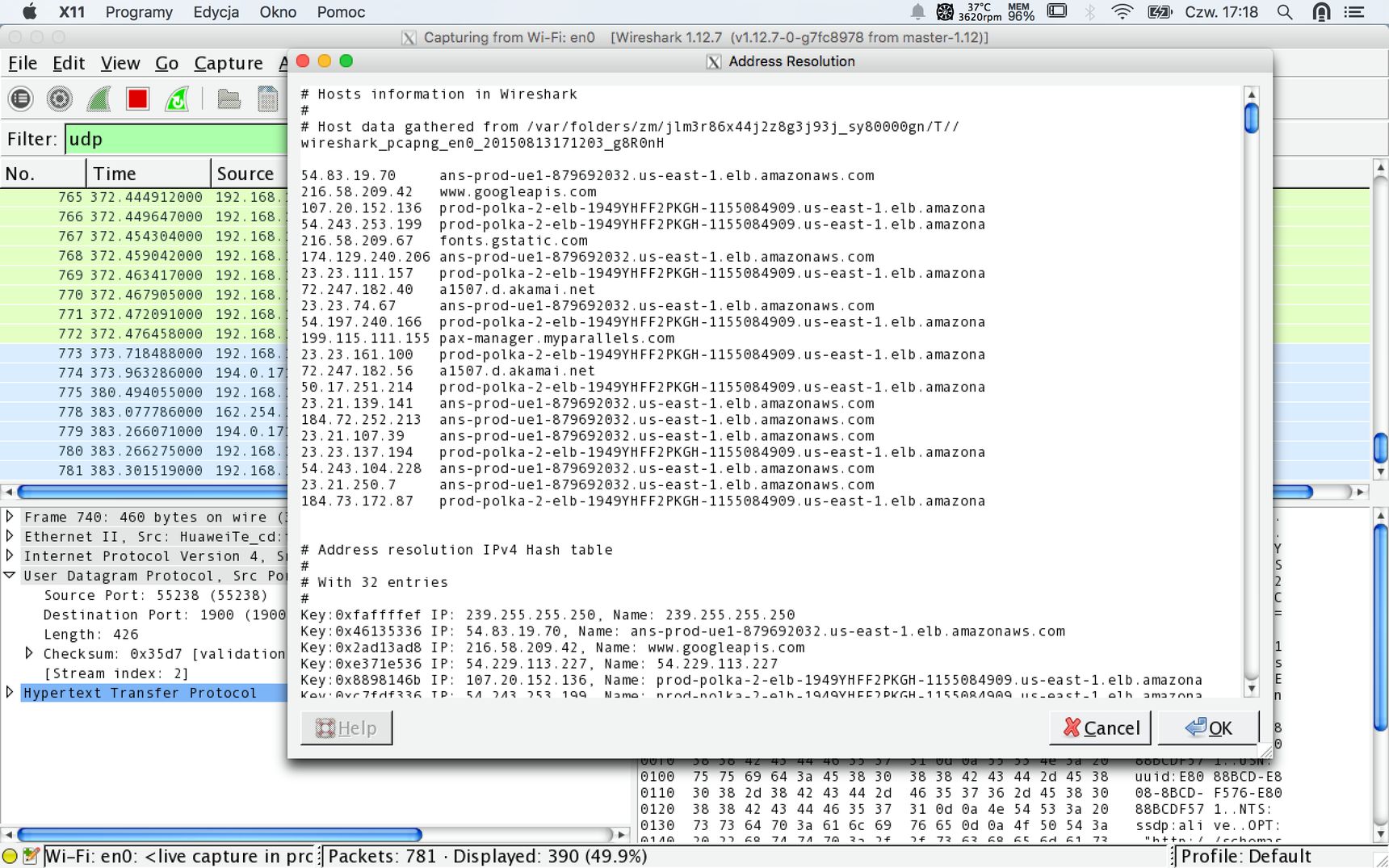This screenshot has height=868, width=1389.
Task: Click the Help button in dialog
Action: click(x=346, y=728)
